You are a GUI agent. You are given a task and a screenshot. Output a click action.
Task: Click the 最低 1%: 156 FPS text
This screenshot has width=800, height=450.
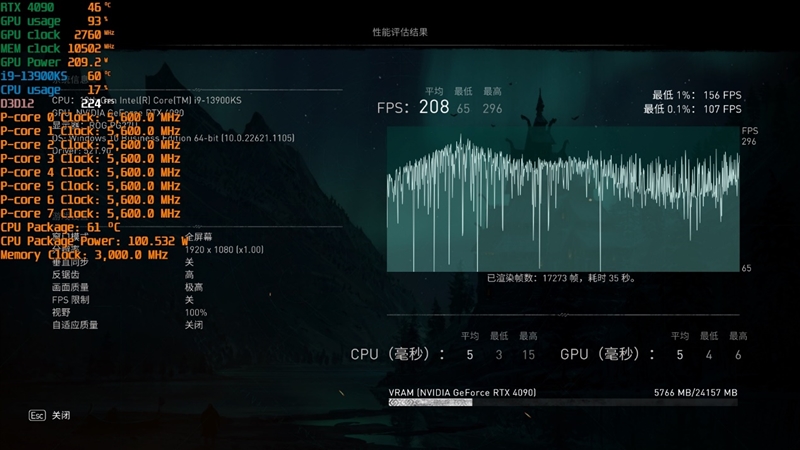coord(697,95)
